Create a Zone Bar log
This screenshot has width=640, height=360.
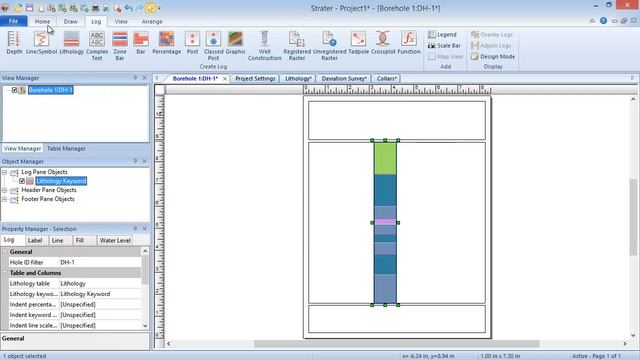tap(120, 46)
